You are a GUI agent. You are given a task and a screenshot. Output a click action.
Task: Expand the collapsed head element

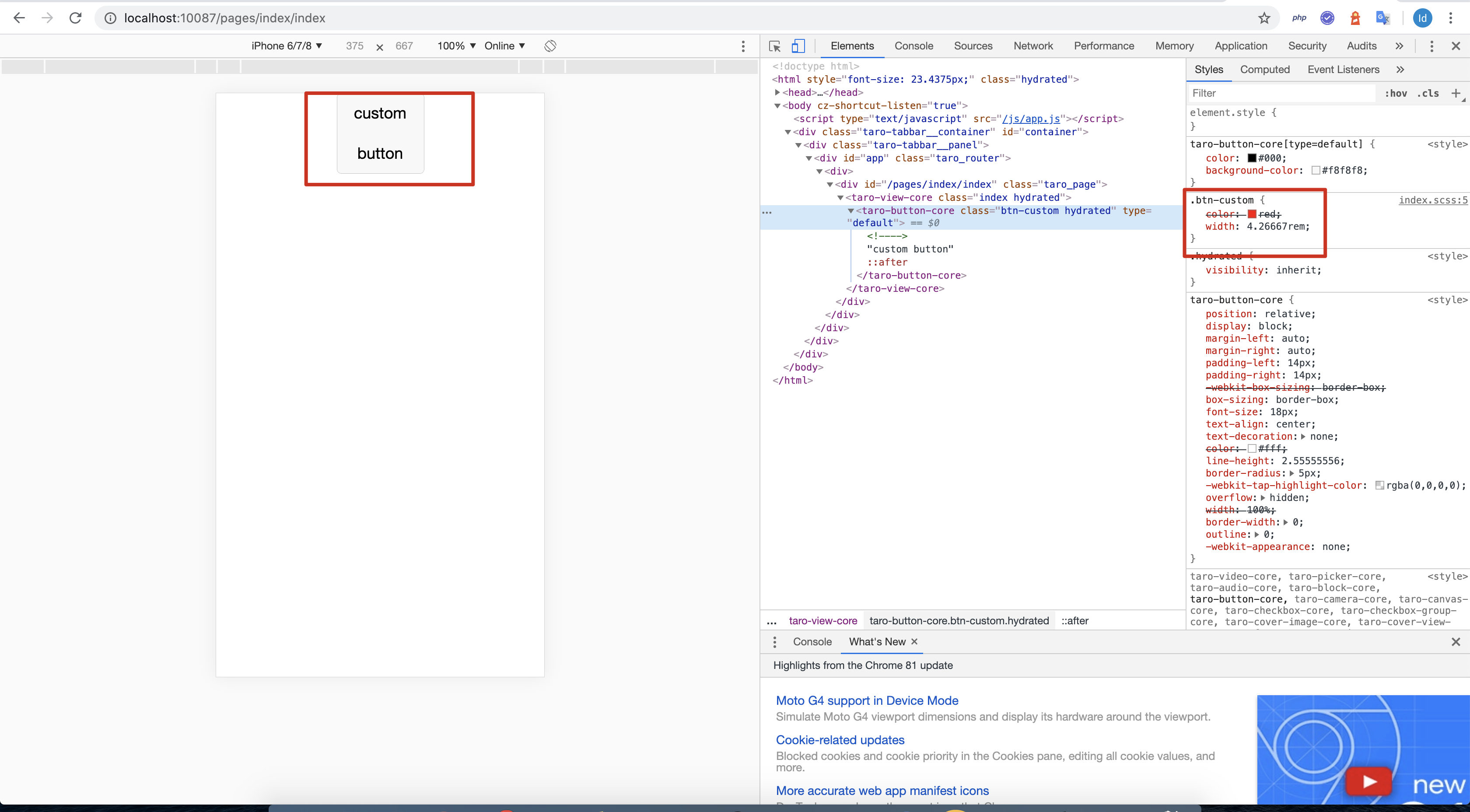click(777, 92)
